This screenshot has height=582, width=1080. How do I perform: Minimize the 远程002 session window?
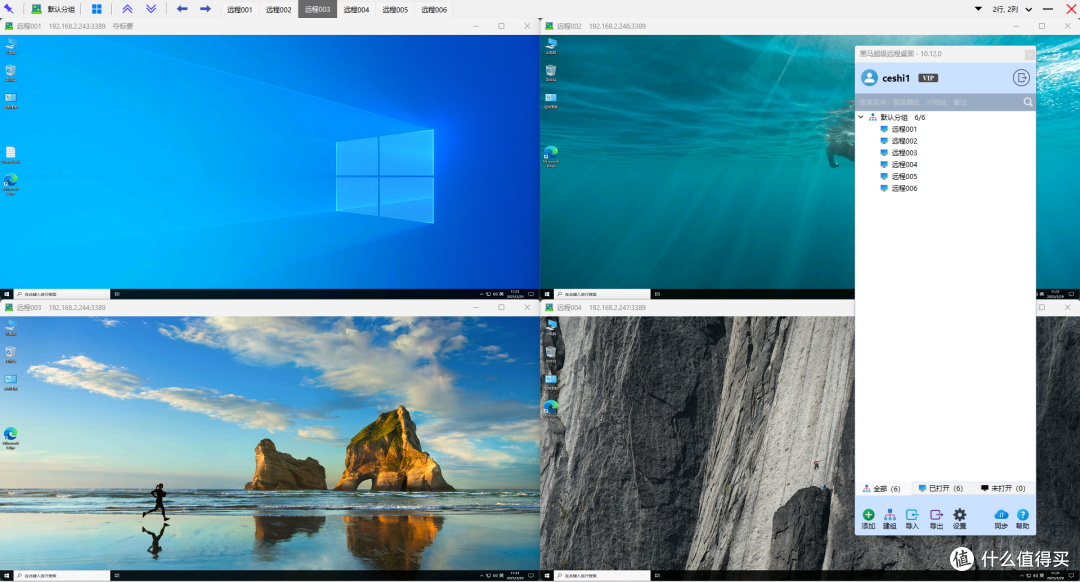1016,26
